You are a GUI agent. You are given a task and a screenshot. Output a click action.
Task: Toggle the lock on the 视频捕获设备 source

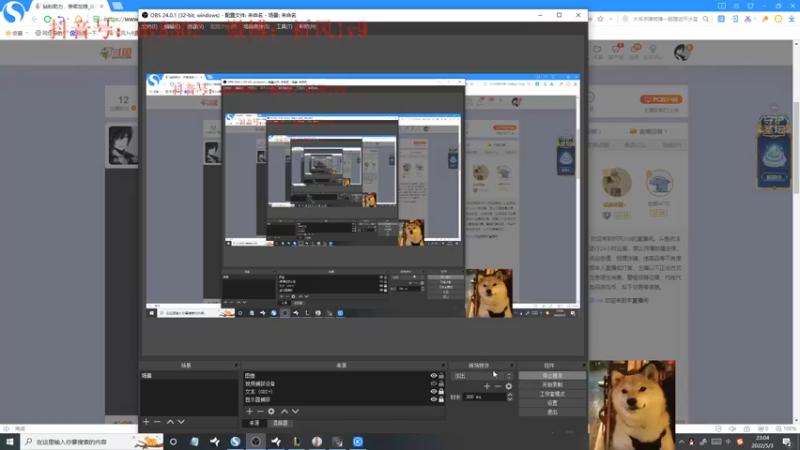[x=441, y=384]
